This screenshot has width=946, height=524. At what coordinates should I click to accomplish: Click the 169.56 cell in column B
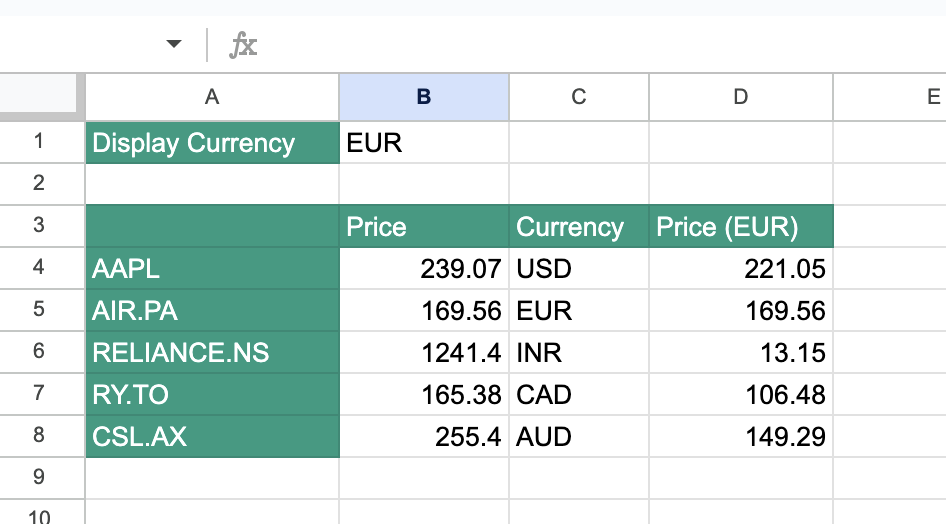(x=424, y=310)
